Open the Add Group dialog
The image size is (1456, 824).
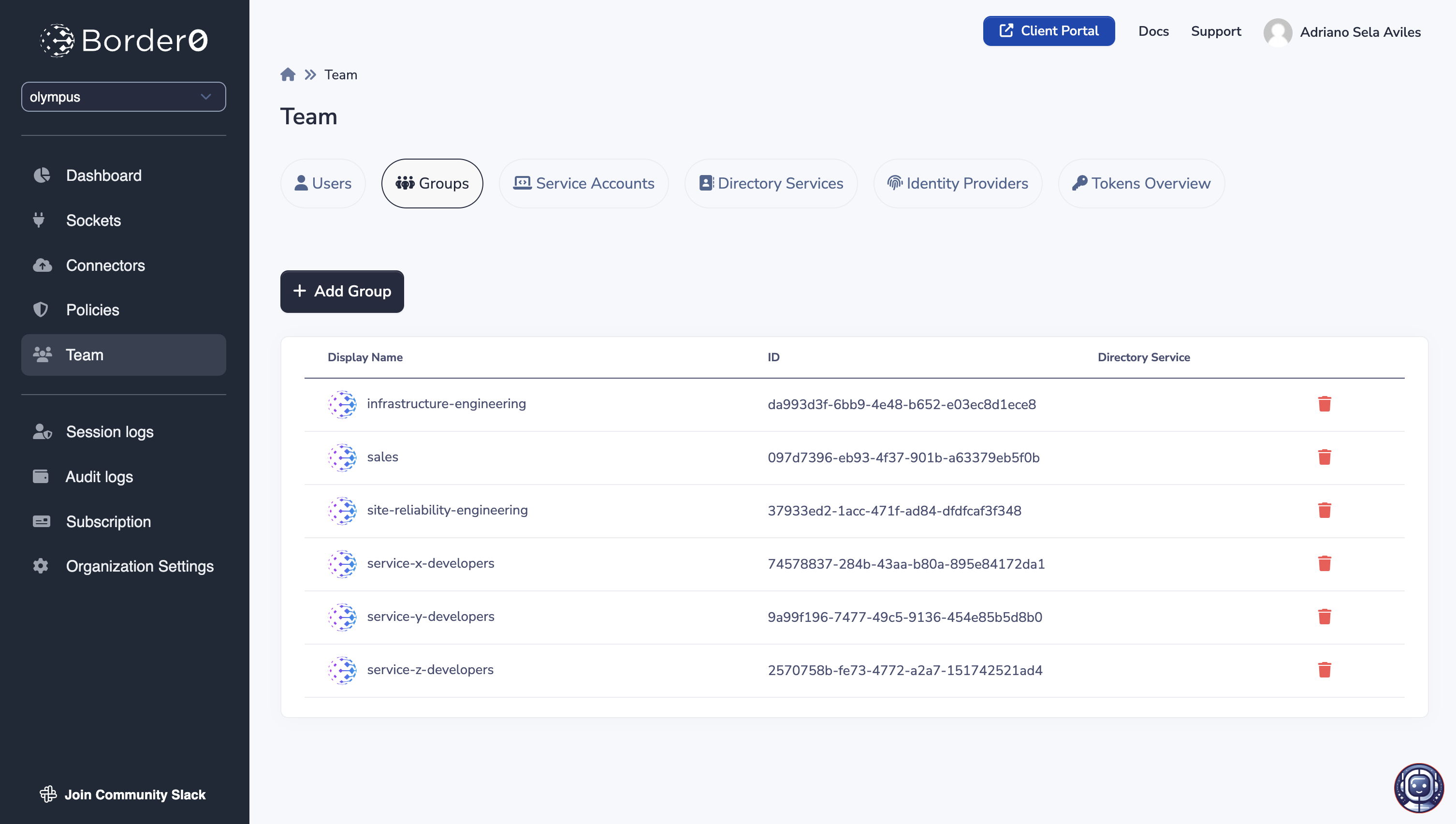342,291
